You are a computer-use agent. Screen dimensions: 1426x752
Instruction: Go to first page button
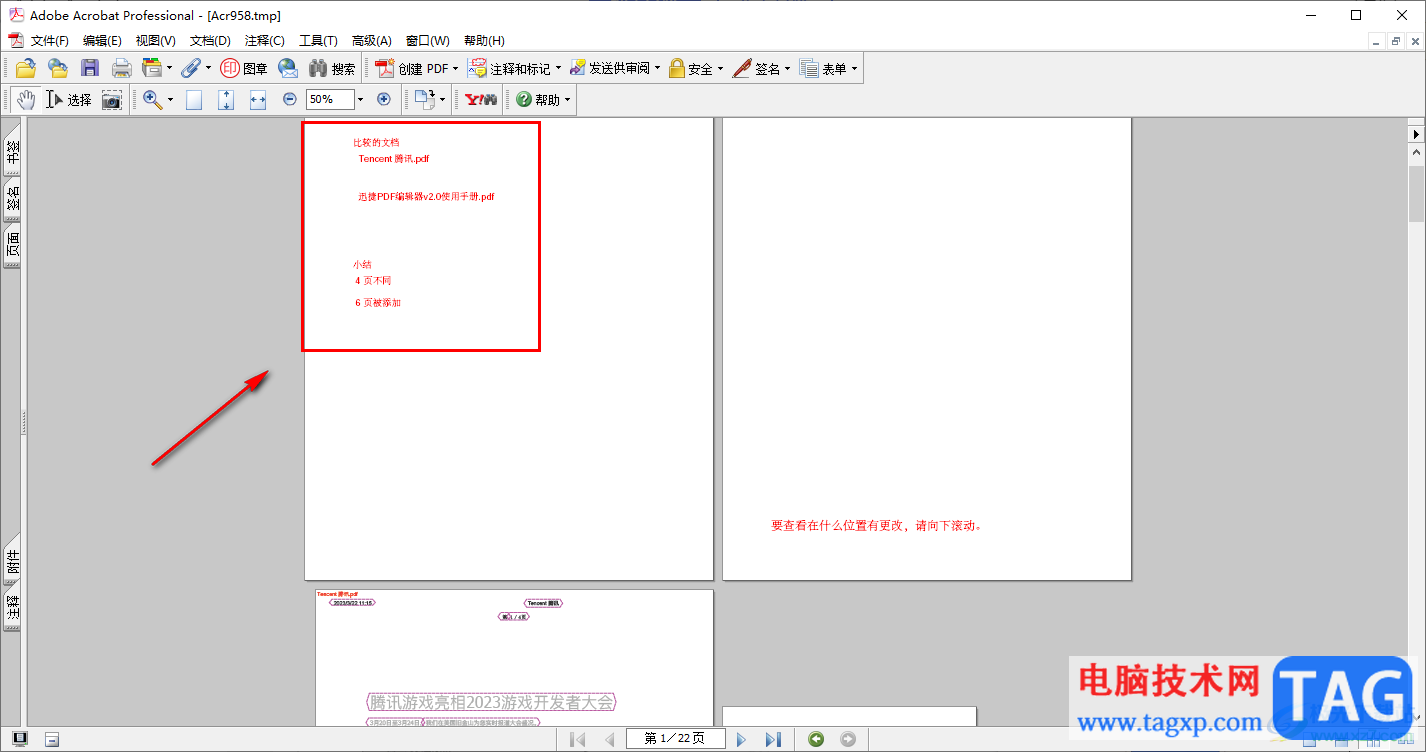coord(577,739)
